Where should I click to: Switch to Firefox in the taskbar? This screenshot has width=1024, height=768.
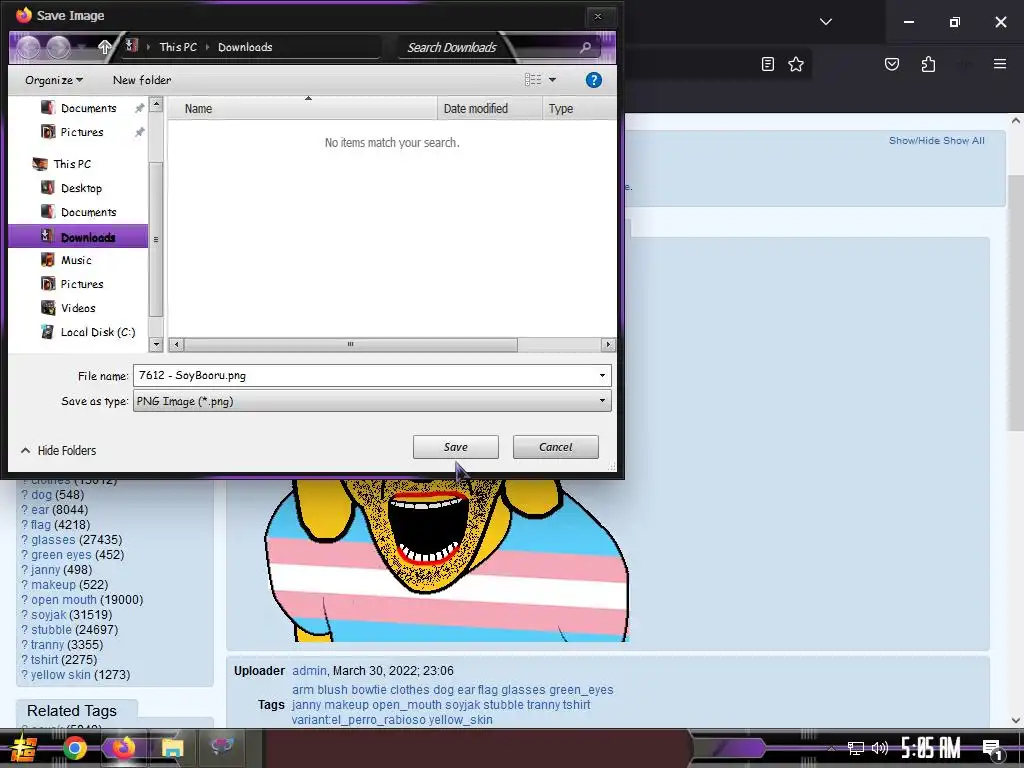click(123, 748)
